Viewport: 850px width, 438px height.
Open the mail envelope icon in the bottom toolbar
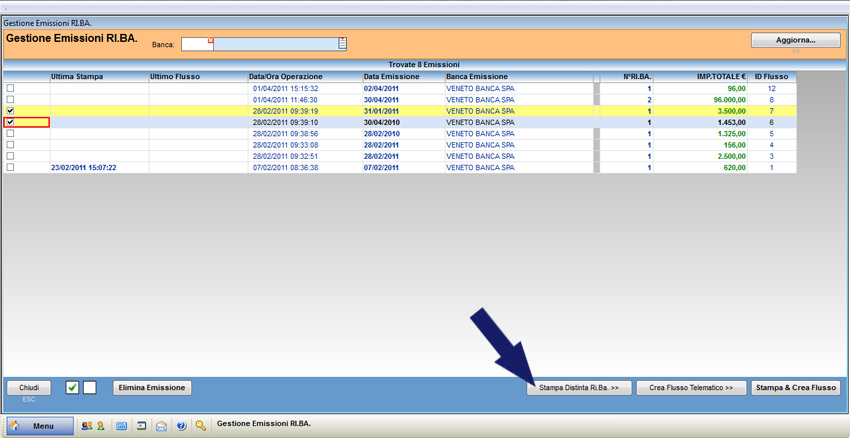click(161, 426)
